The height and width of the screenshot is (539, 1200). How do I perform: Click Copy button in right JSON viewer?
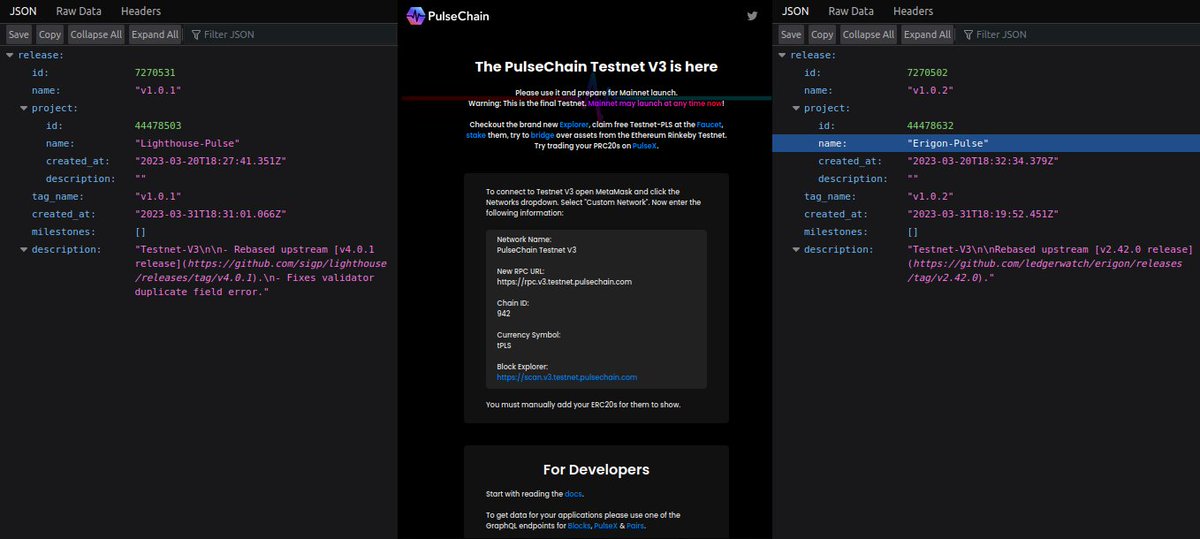822,34
